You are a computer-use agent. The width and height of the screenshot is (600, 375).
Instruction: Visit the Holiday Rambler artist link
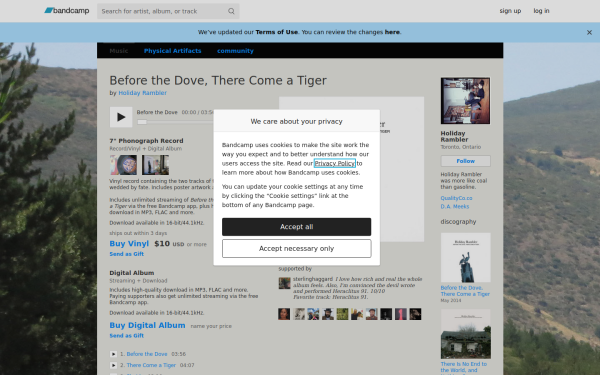coord(142,93)
